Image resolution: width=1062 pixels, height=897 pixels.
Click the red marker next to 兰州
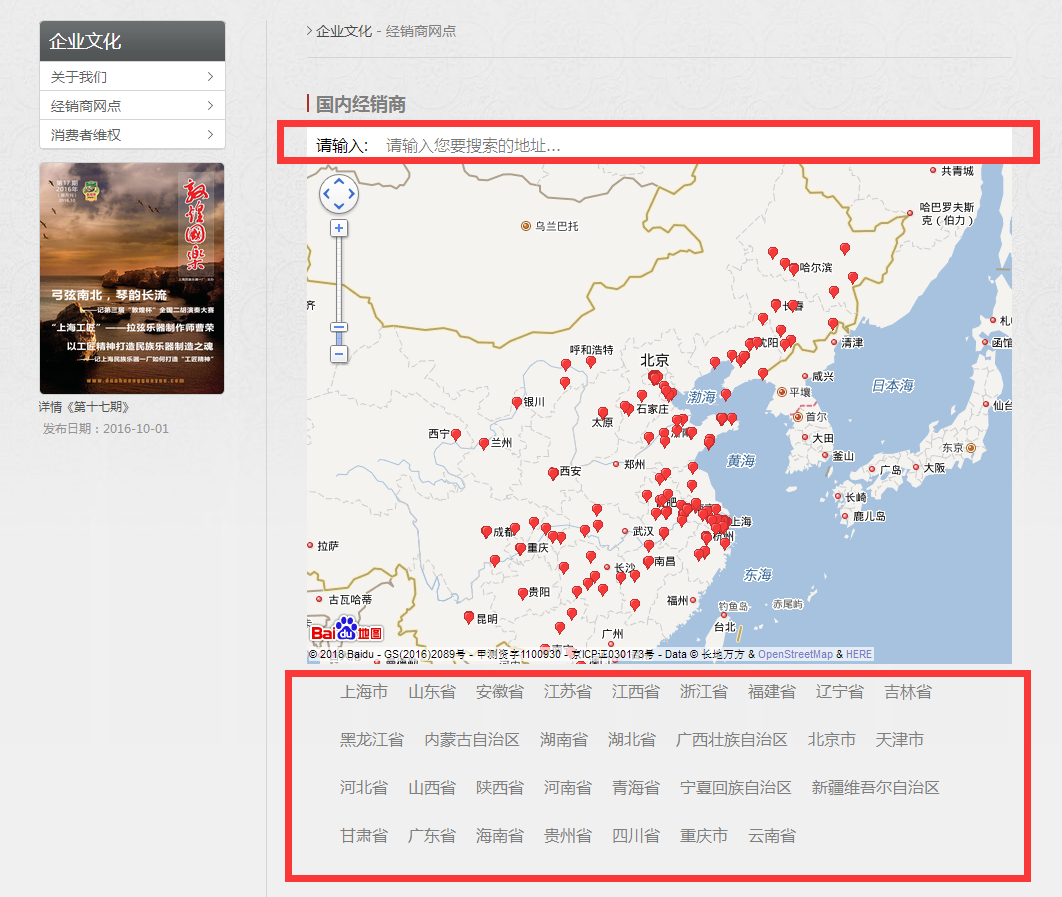pos(484,444)
